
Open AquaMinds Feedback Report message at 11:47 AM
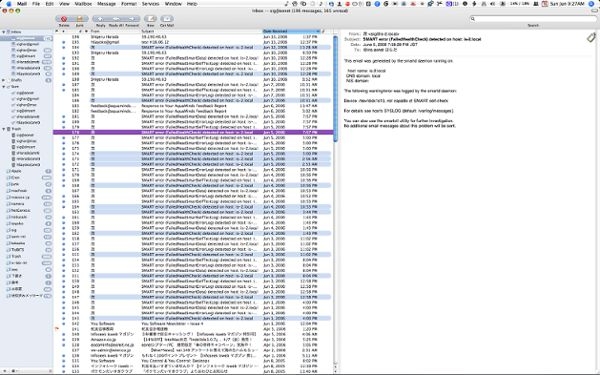(x=192, y=106)
